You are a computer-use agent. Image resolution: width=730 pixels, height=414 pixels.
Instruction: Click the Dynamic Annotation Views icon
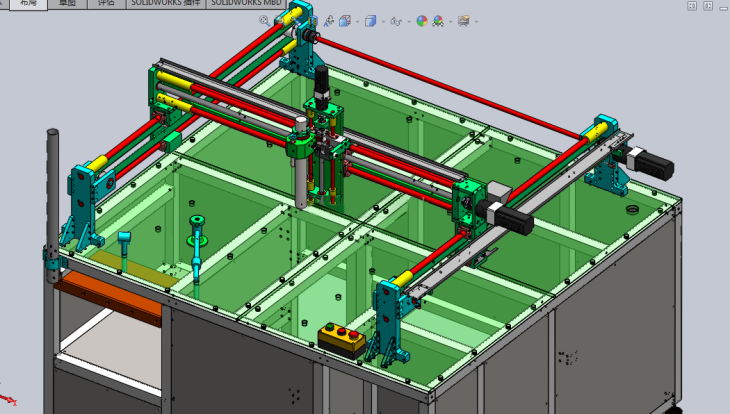pyautogui.click(x=330, y=20)
